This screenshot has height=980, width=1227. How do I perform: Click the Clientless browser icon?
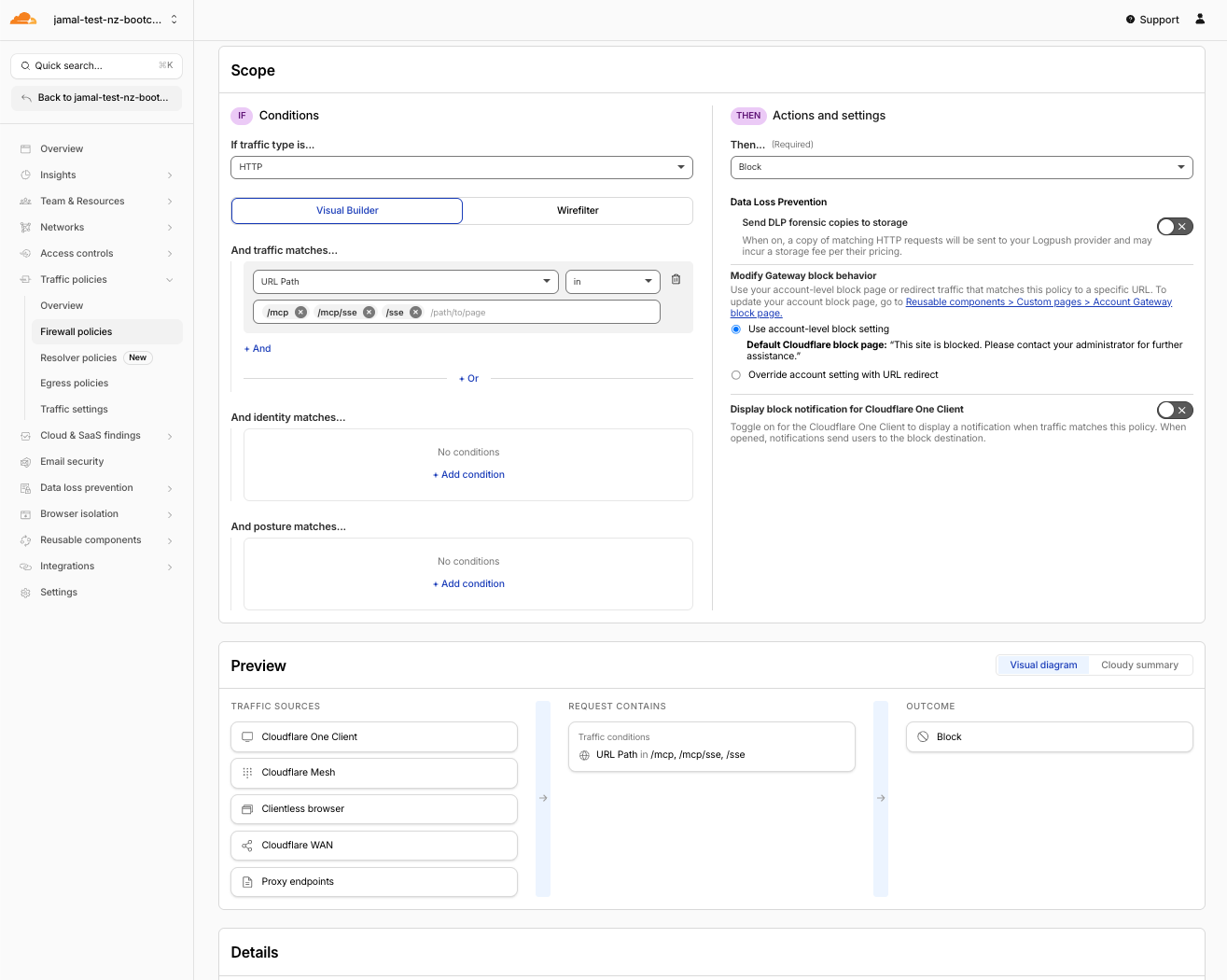coord(247,809)
